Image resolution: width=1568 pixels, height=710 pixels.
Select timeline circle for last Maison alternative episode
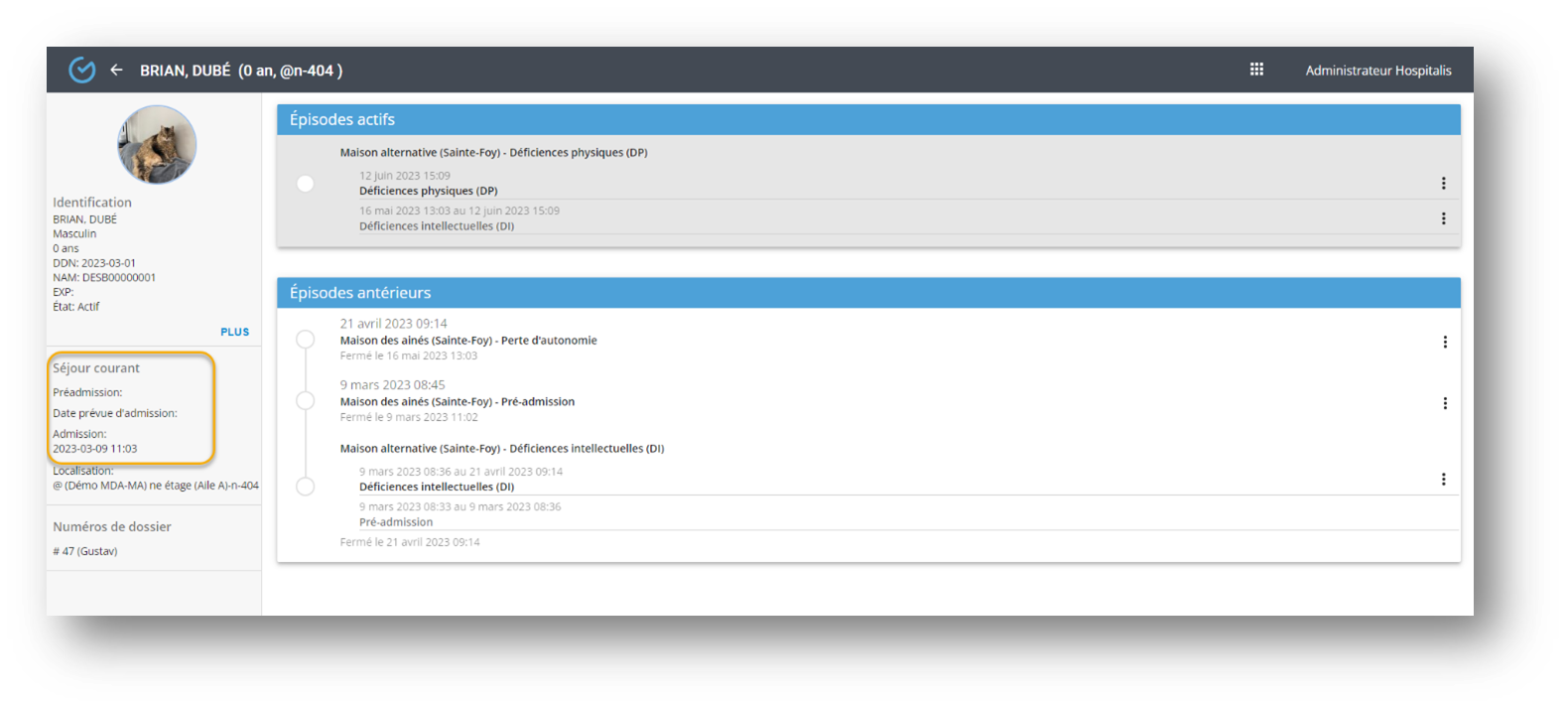point(306,487)
